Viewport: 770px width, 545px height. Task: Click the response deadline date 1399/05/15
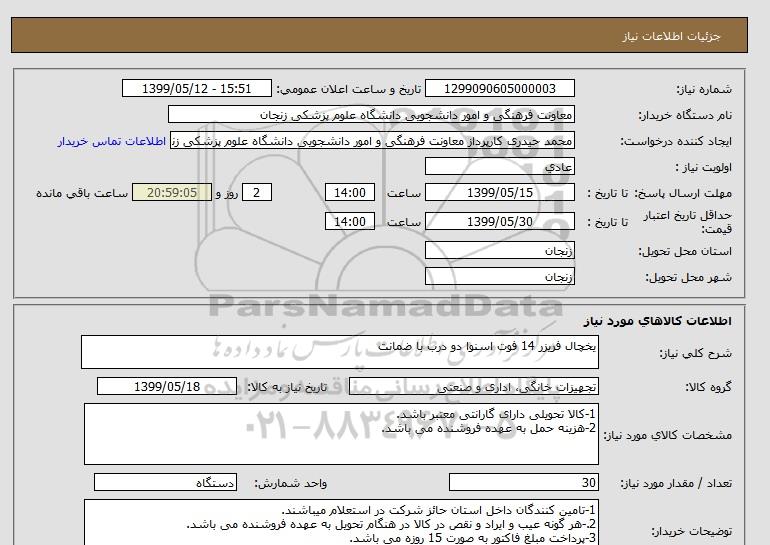[x=499, y=192]
